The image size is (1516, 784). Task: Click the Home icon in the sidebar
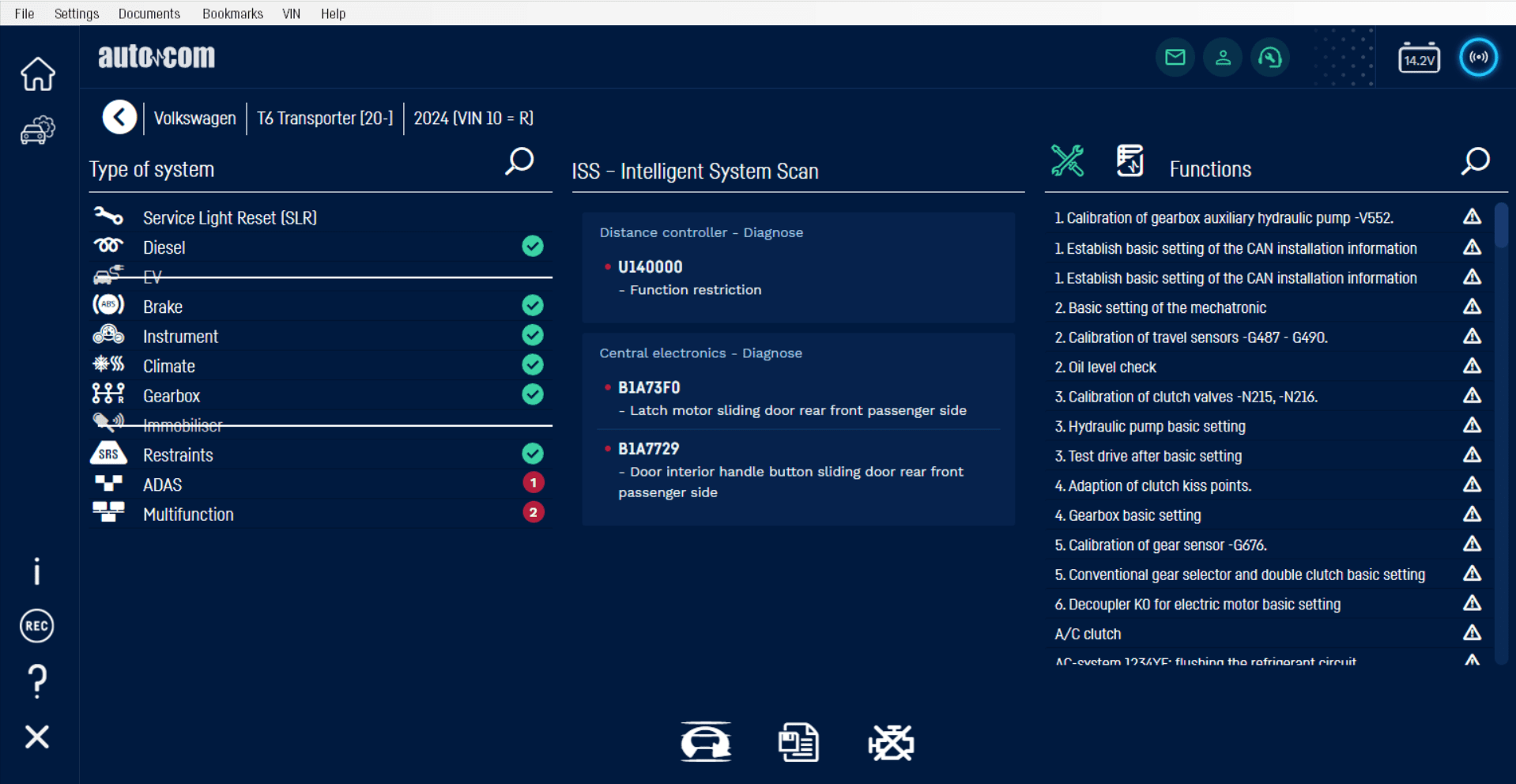(x=37, y=74)
